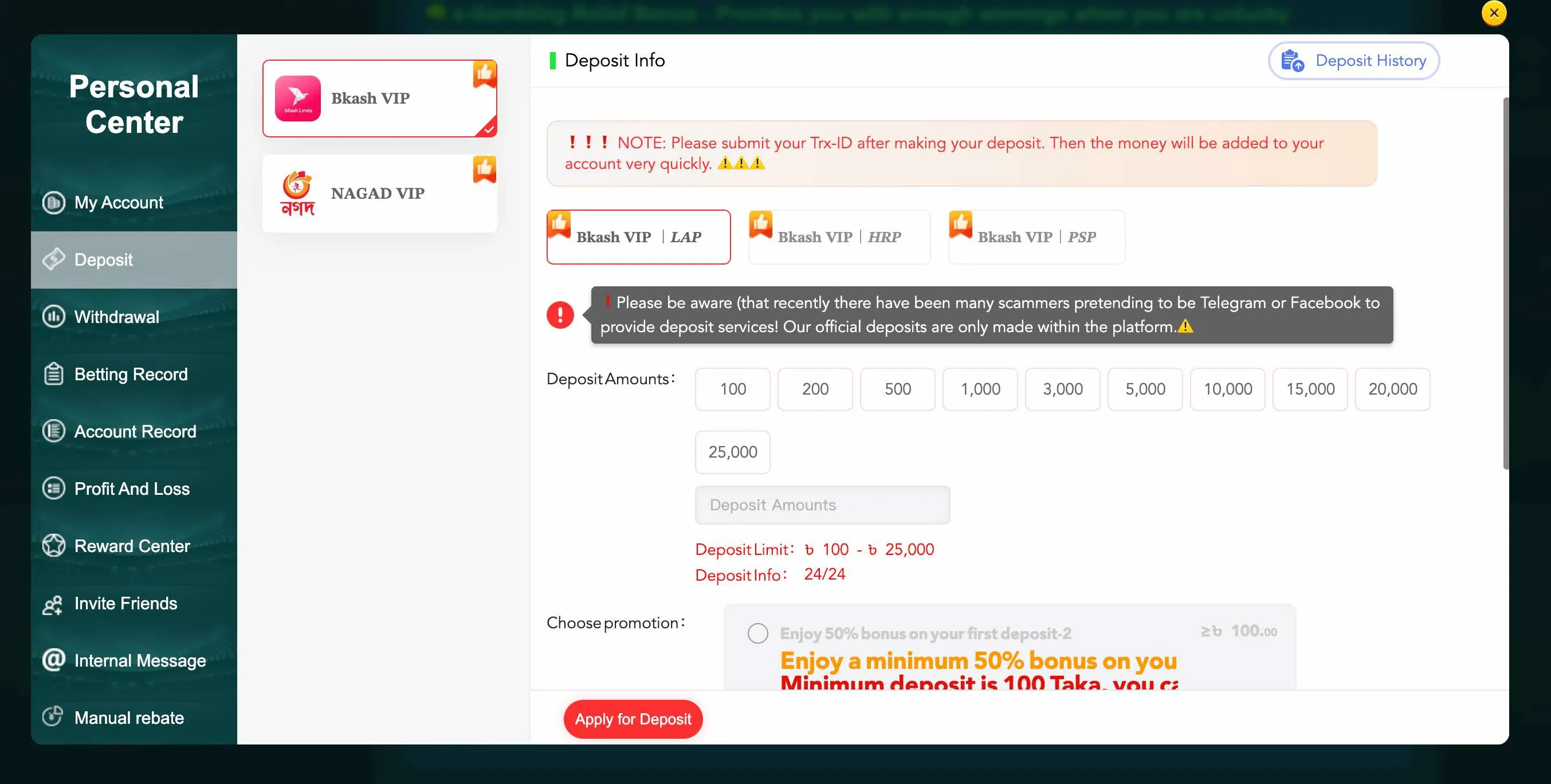Select 1,000 deposit amount
The width and height of the screenshot is (1551, 784).
tap(980, 389)
